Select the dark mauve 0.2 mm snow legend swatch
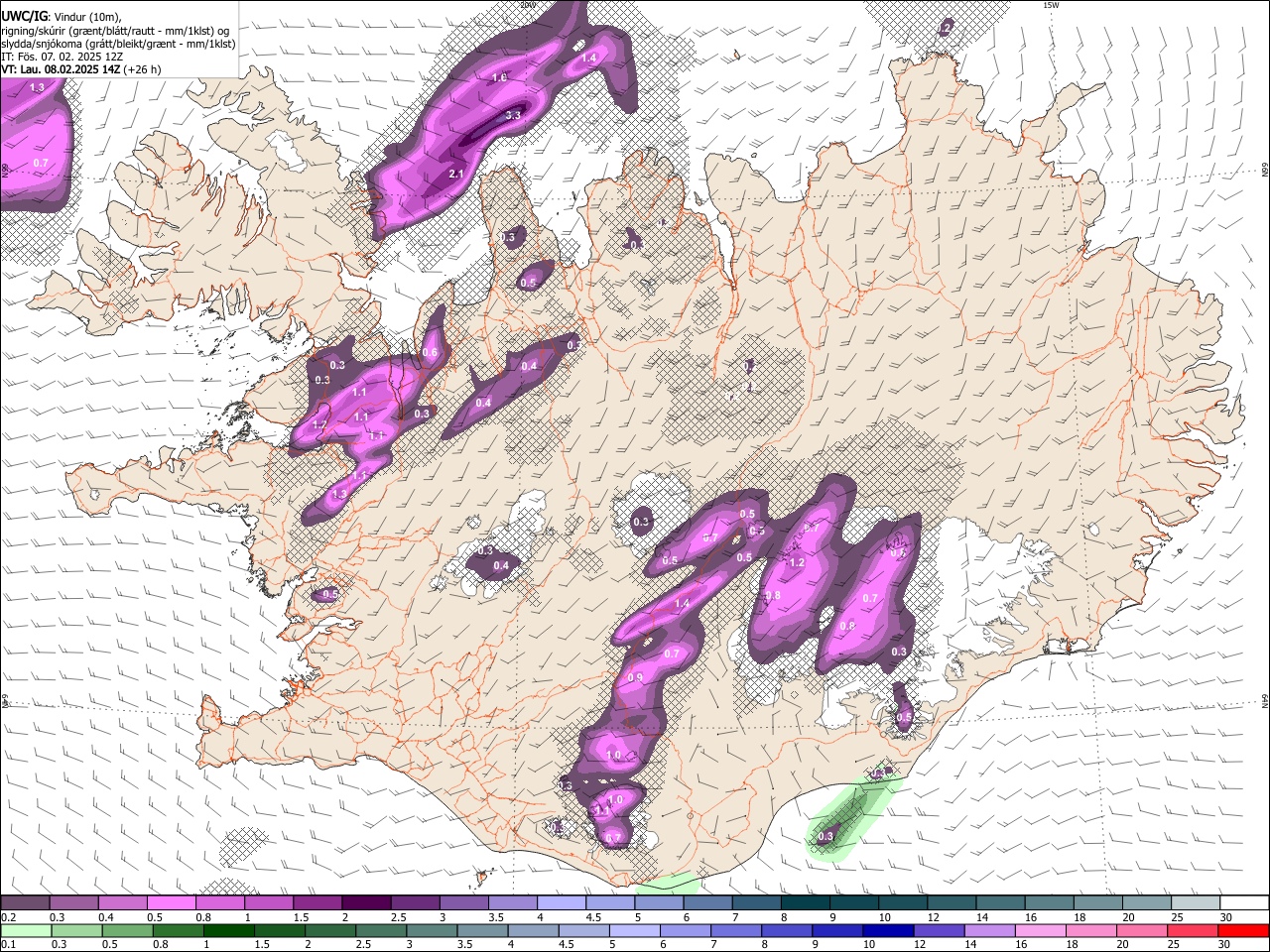Image resolution: width=1270 pixels, height=952 pixels. coord(25,902)
